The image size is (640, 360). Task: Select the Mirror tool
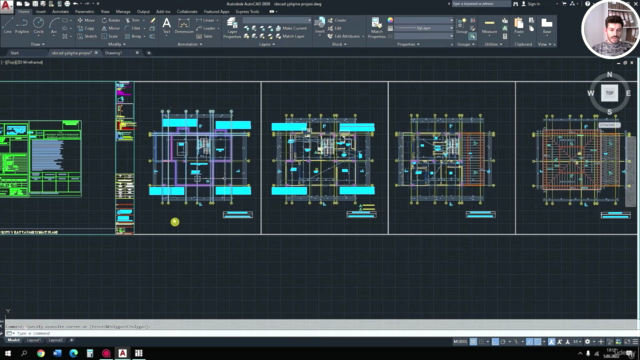point(111,28)
